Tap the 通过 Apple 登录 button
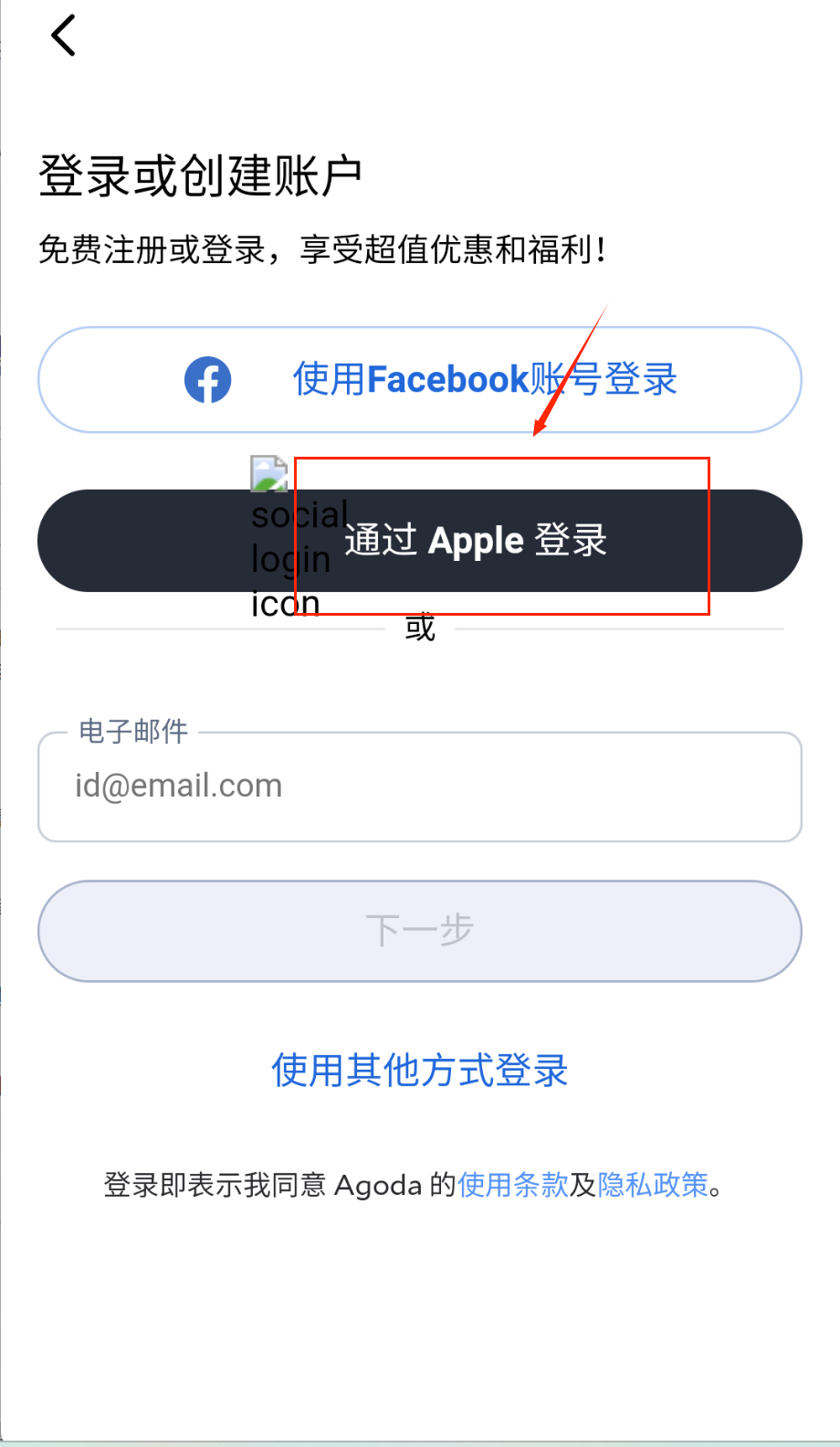The height and width of the screenshot is (1447, 840). [x=420, y=541]
